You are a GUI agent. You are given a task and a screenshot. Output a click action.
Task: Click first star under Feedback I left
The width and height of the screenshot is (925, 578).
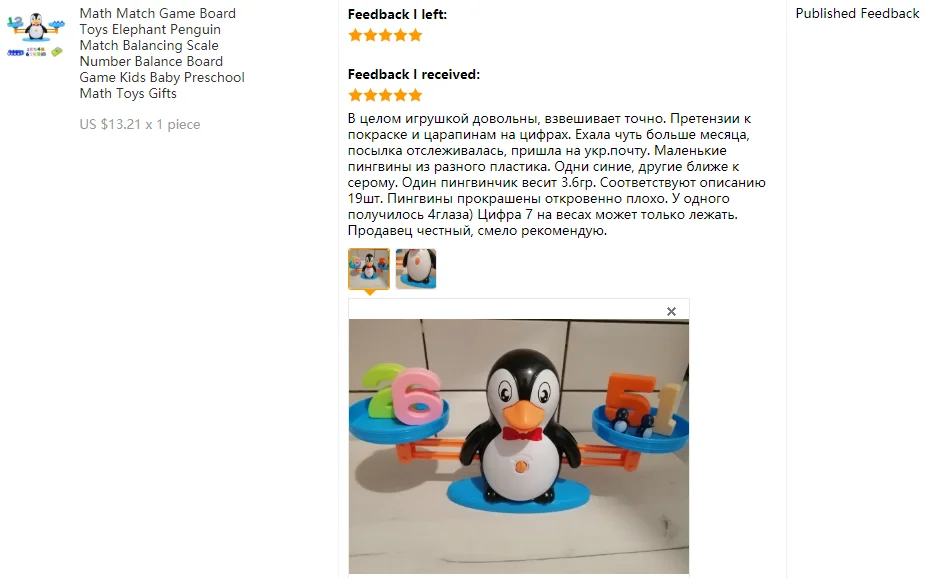tap(355, 35)
